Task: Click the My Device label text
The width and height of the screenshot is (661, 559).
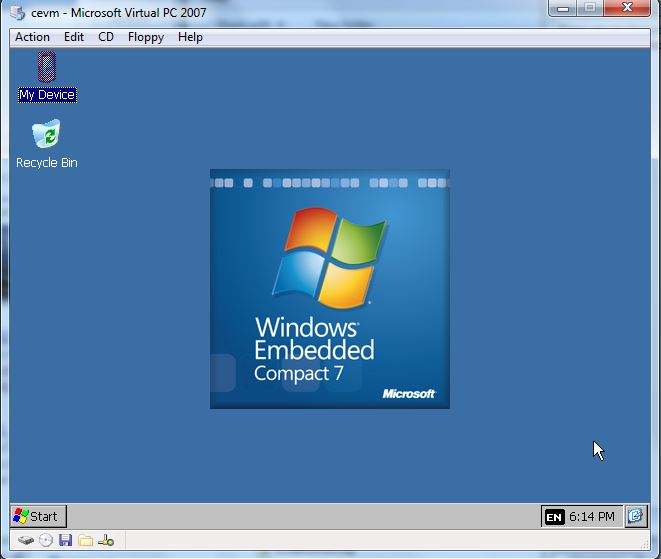Action: [47, 95]
